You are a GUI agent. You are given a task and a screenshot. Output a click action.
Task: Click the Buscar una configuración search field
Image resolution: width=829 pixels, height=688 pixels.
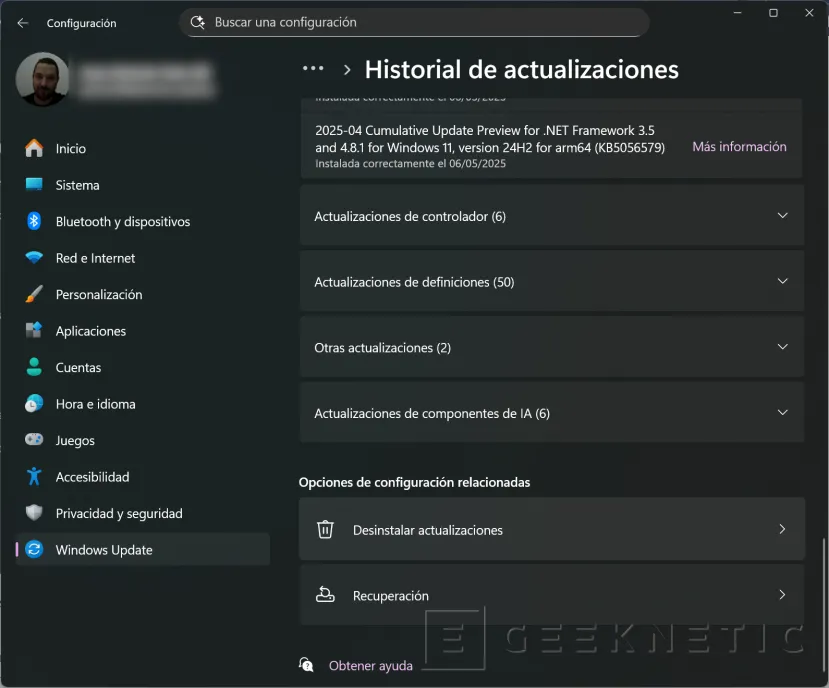tap(414, 22)
